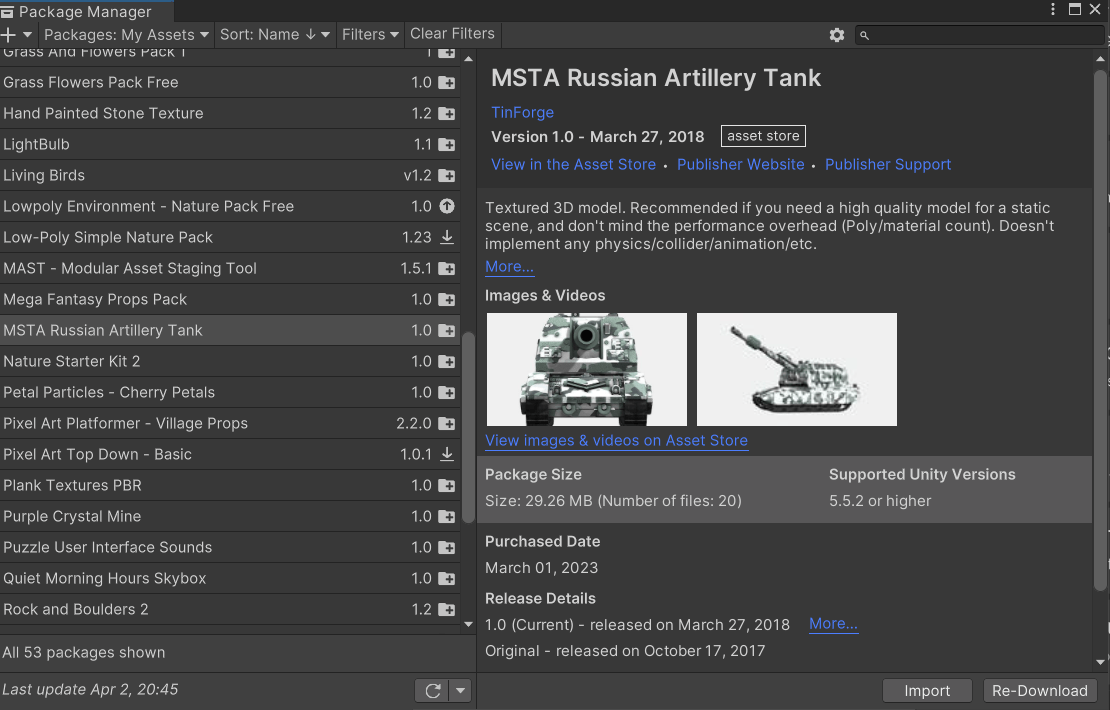This screenshot has width=1110, height=710.
Task: Click View in the Asset Store link
Action: [573, 165]
